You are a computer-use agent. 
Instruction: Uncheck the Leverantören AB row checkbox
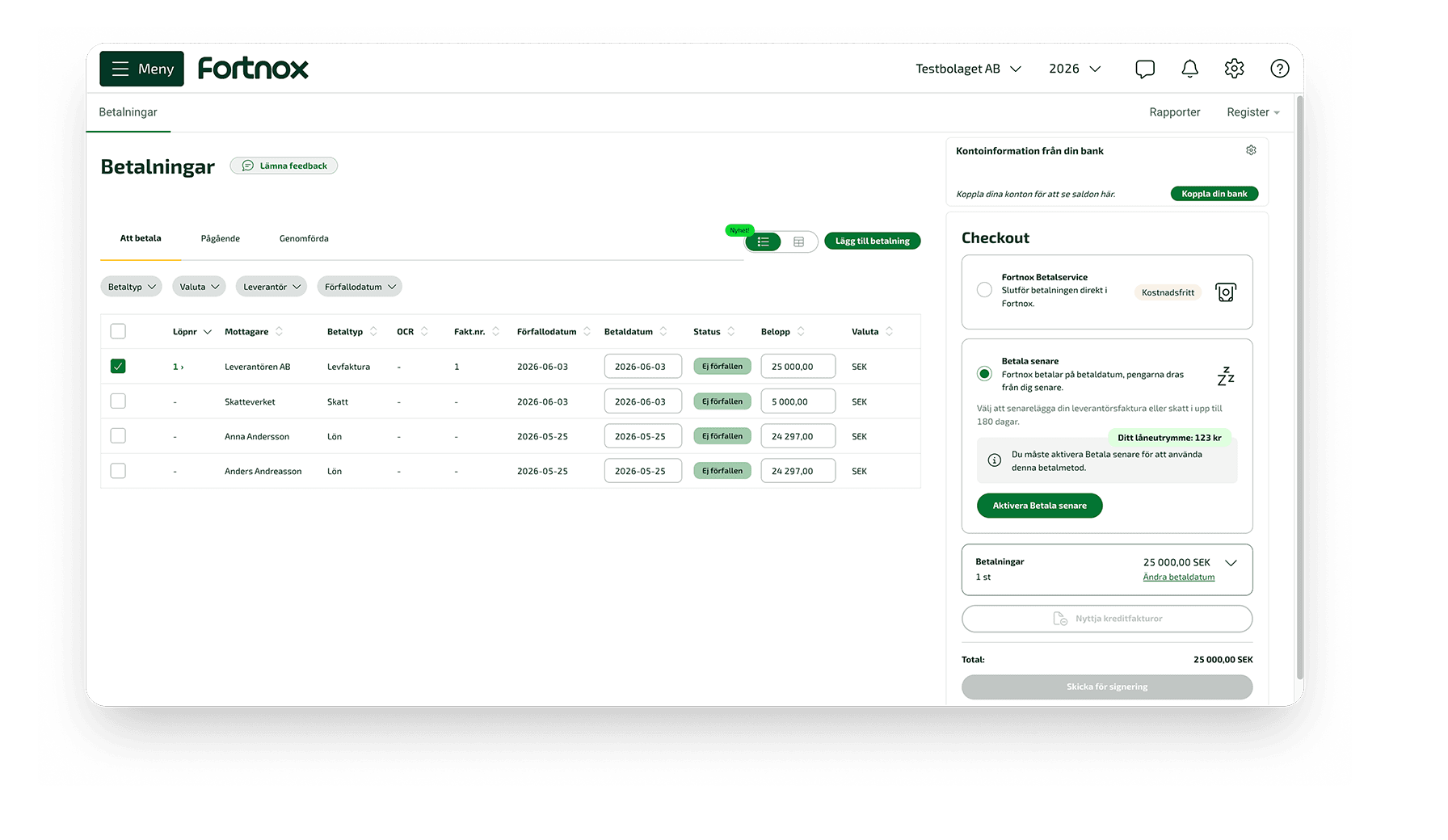(x=118, y=366)
